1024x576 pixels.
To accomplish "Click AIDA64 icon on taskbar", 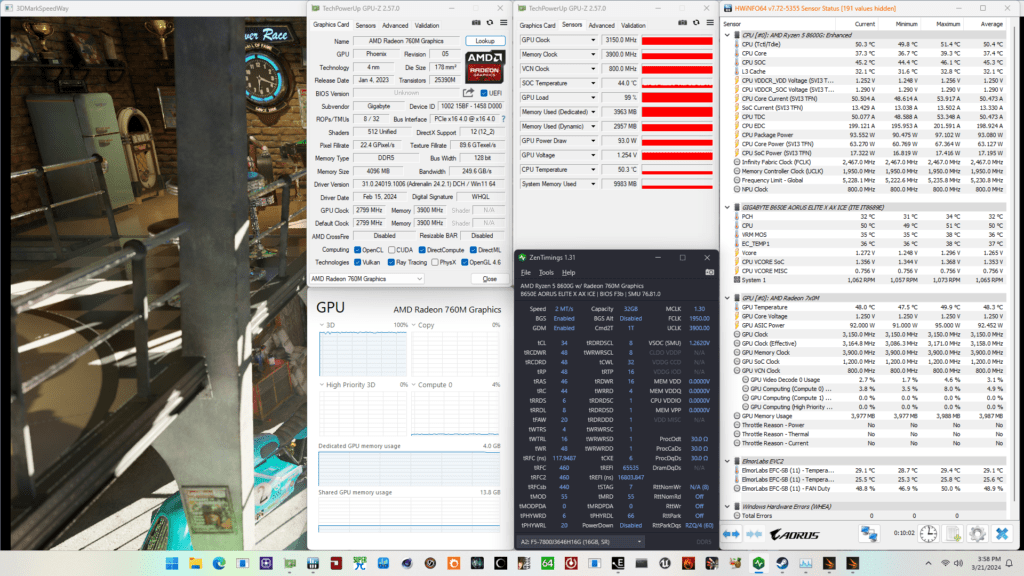I will [547, 563].
